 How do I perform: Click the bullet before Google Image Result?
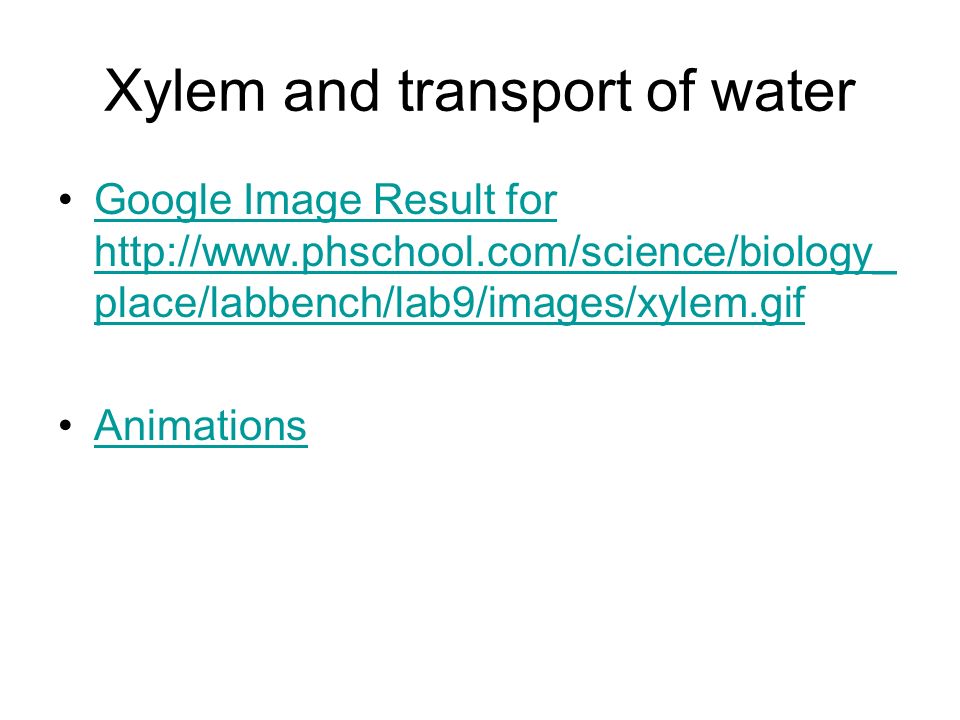[x=66, y=200]
